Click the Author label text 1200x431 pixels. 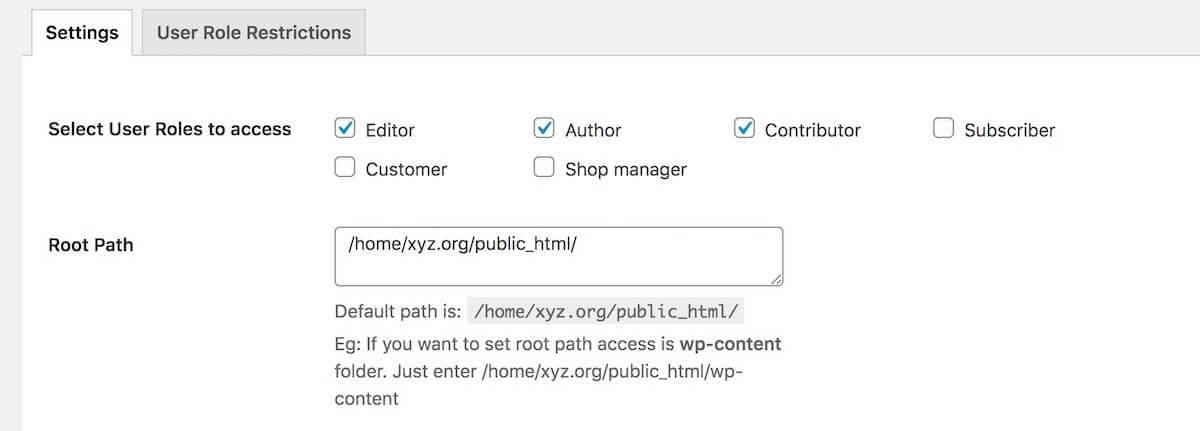(x=593, y=130)
